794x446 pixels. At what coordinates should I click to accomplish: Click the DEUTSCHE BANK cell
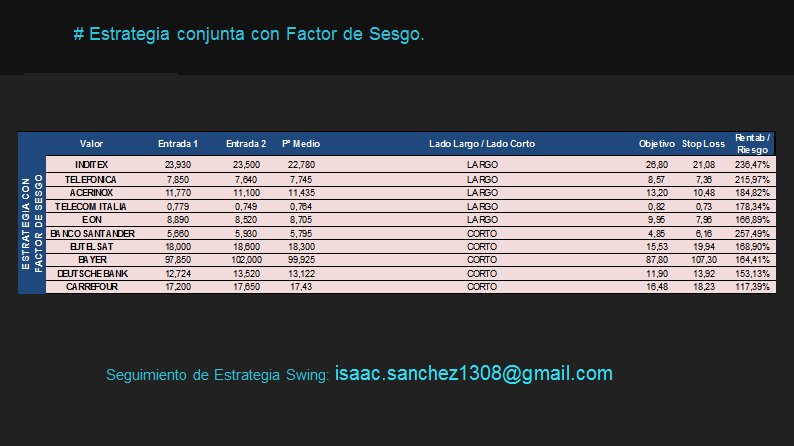[91, 273]
